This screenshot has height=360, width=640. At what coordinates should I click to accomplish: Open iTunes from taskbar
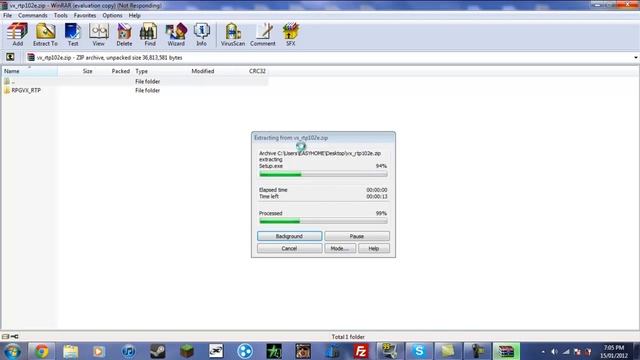pyautogui.click(x=129, y=351)
